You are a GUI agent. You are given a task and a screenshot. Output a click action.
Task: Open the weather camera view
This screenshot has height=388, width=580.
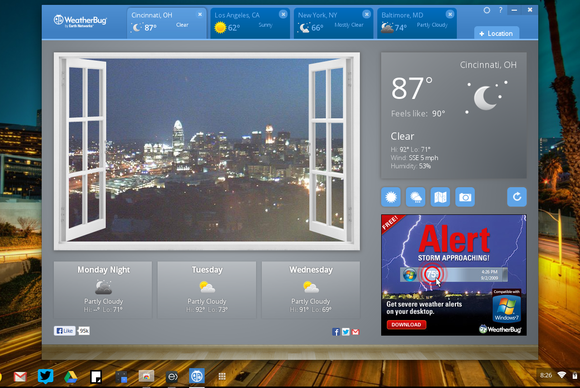[465, 197]
